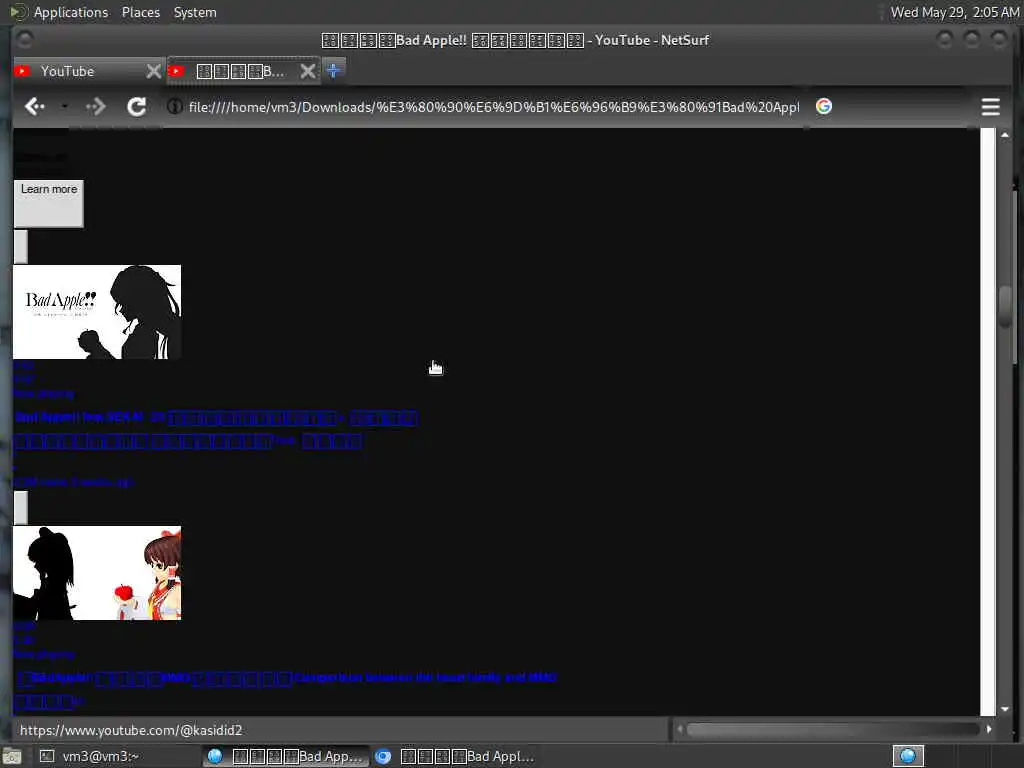
Task: Go forward using the forward arrow
Action: (x=95, y=106)
